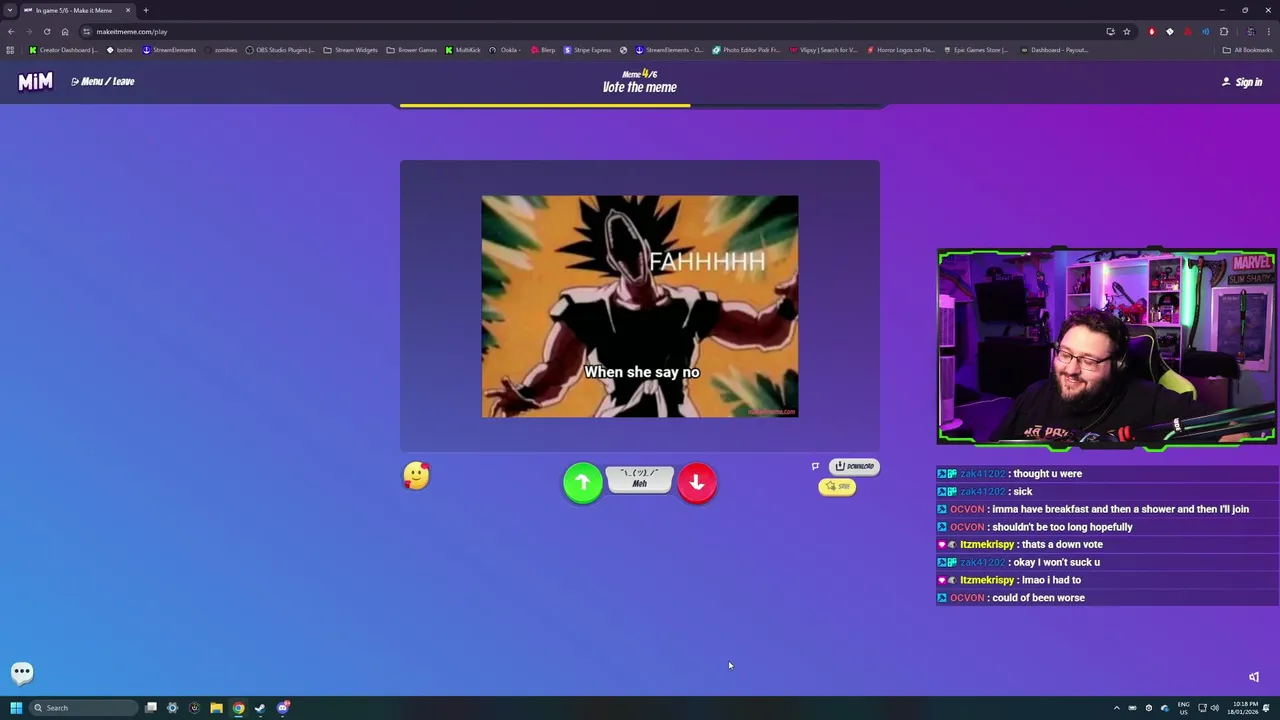Click the streamer webcam overlay
The image size is (1280, 720).
1106,346
